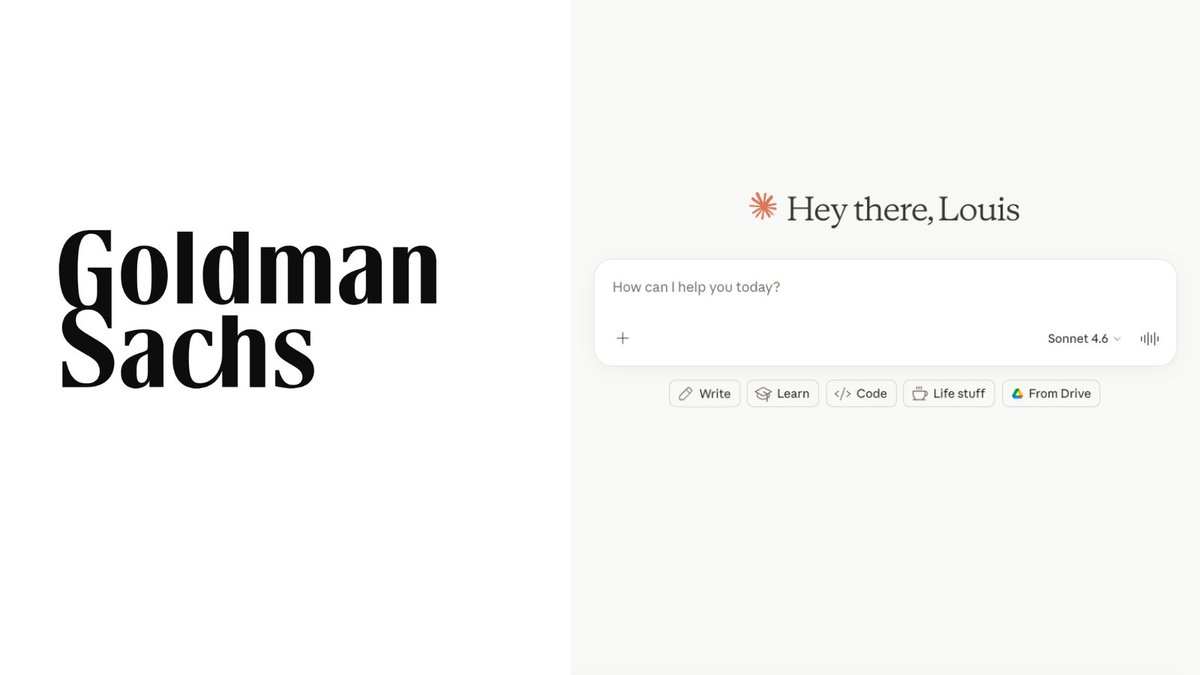This screenshot has height=675, width=1200.
Task: Expand the chevron beside Sonnet 4.6
Action: pyautogui.click(x=1117, y=339)
